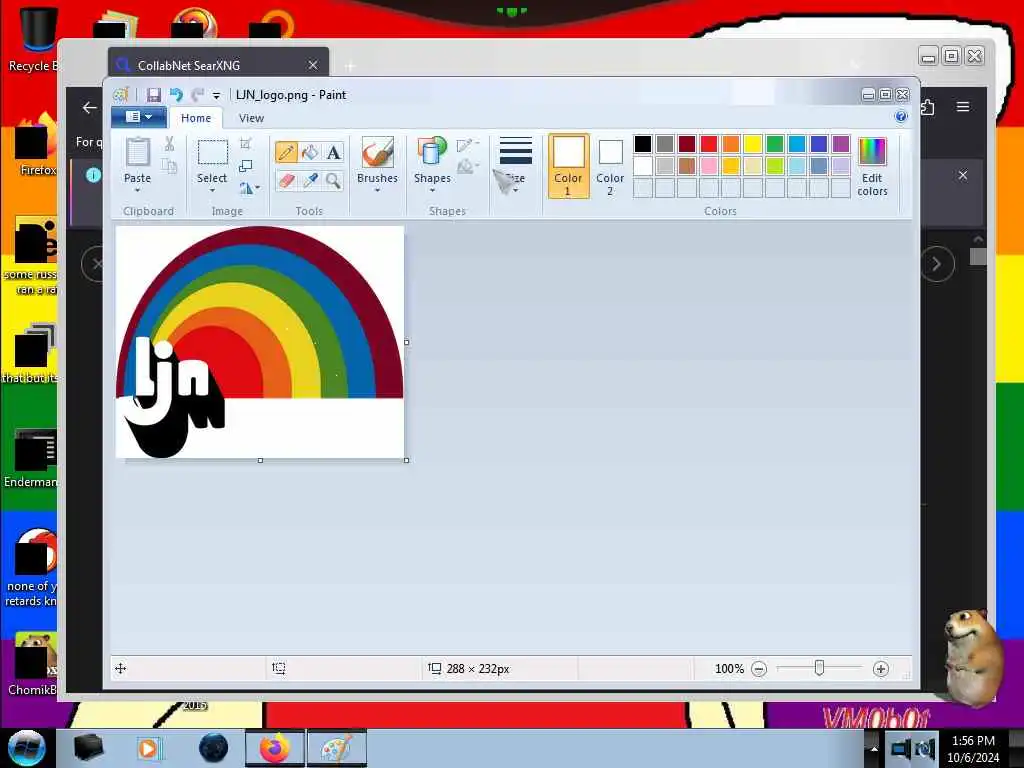Select the Magnifier tool
This screenshot has height=768, width=1024.
[x=333, y=180]
